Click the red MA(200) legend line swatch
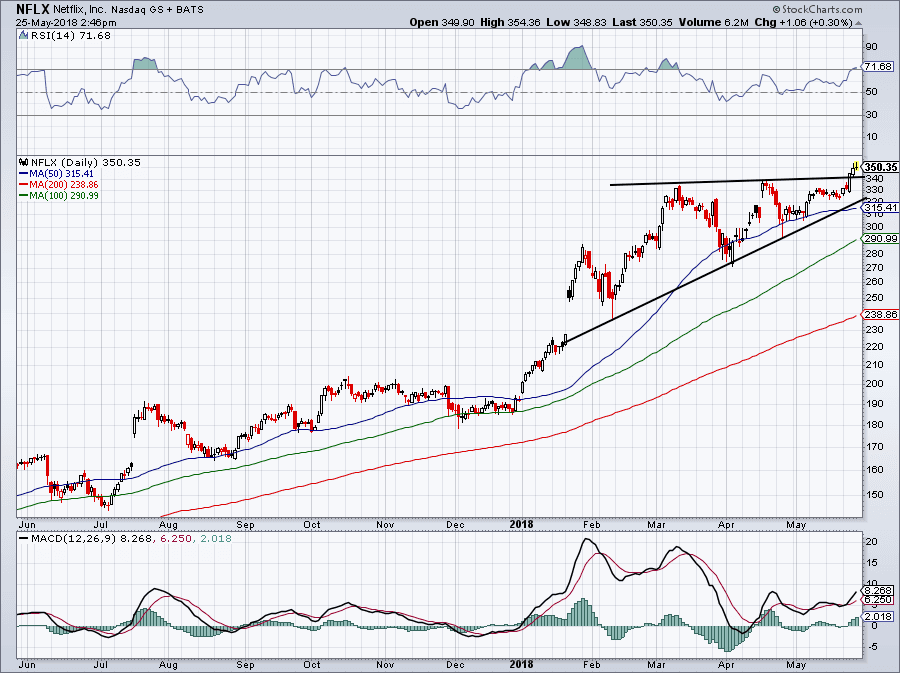Viewport: 900px width, 673px height. pos(24,185)
